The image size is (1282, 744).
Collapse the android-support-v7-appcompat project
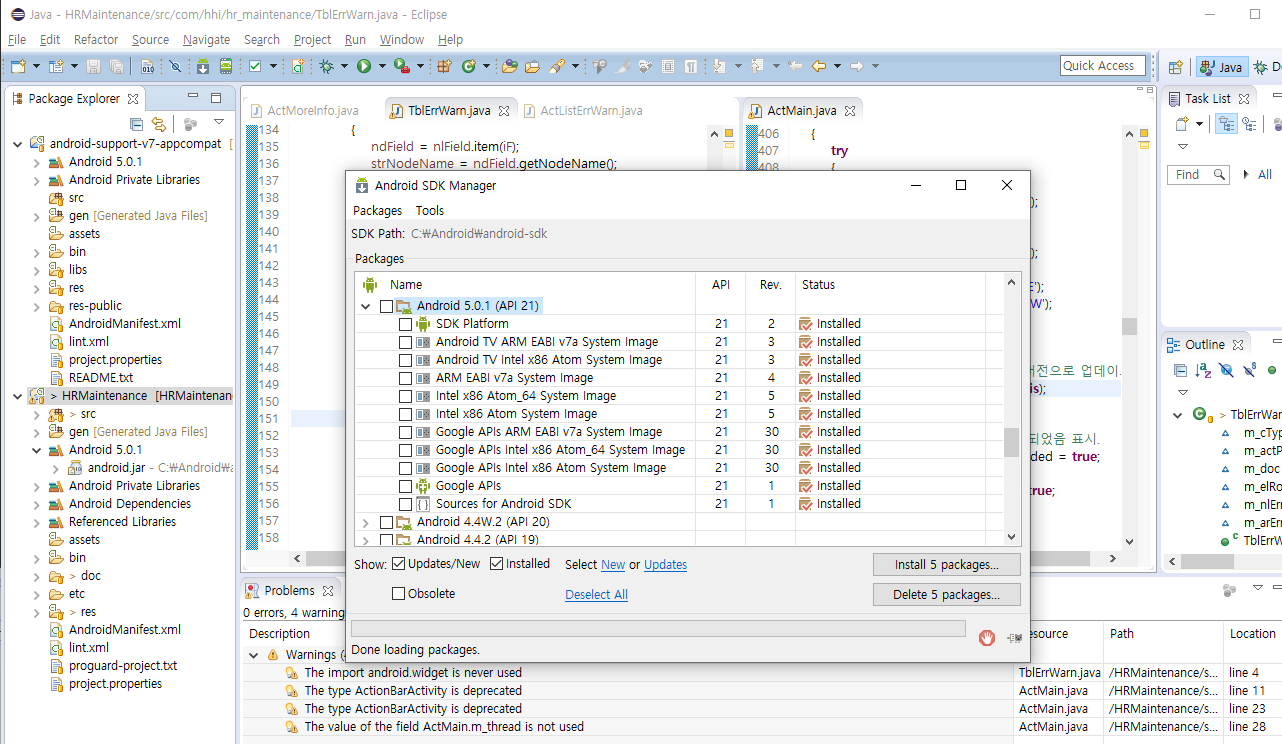(16, 144)
